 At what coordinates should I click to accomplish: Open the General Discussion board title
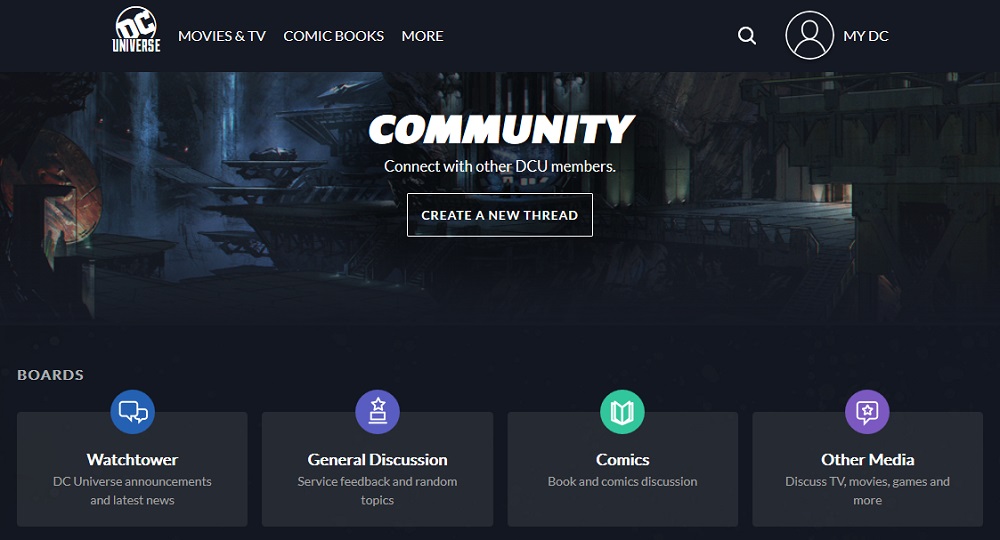point(378,460)
